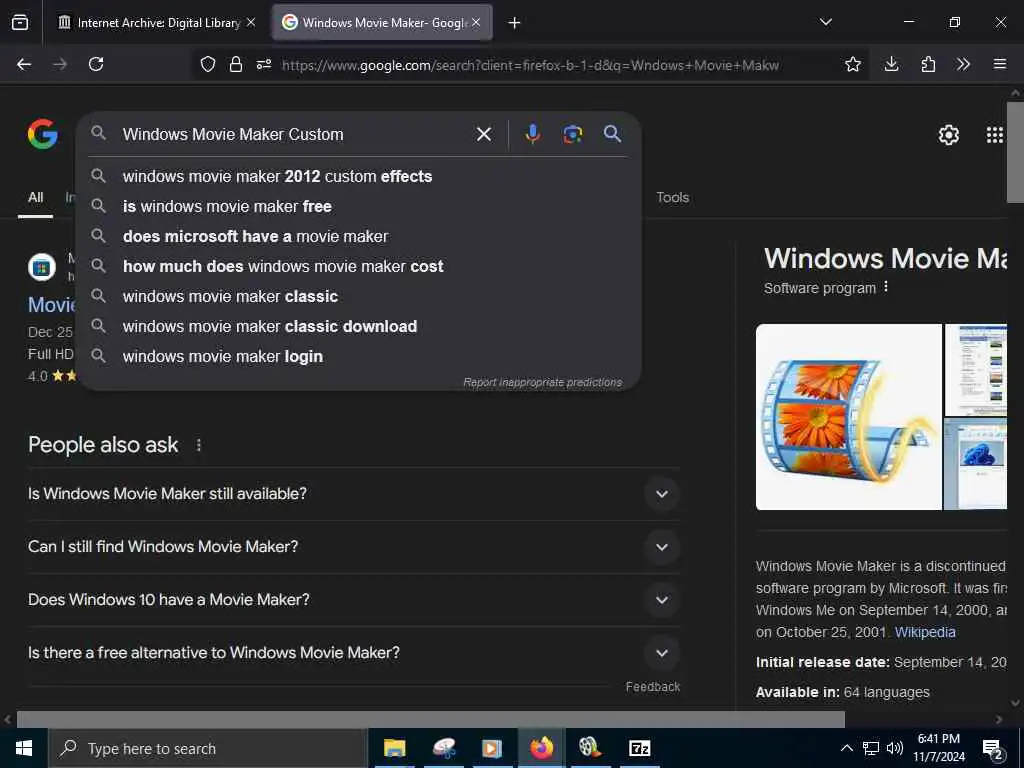
Task: Click the Google logo
Action: point(43,134)
